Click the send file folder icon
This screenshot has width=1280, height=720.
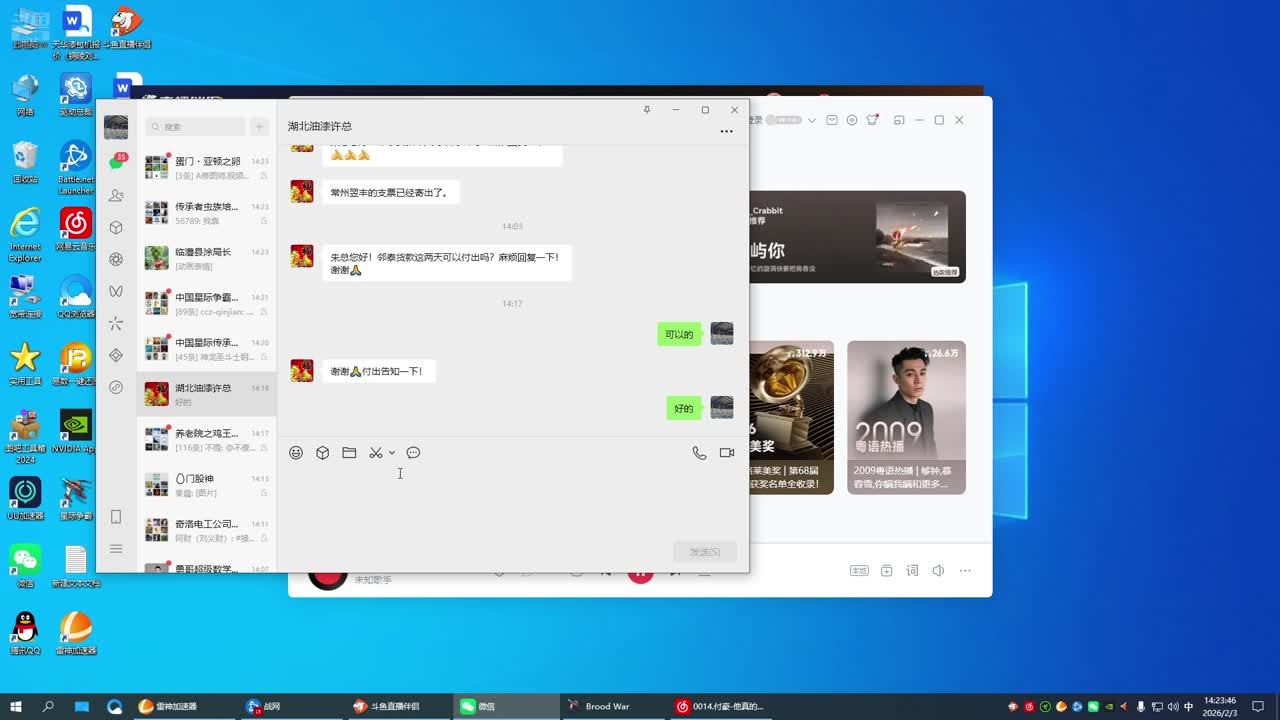click(x=349, y=453)
